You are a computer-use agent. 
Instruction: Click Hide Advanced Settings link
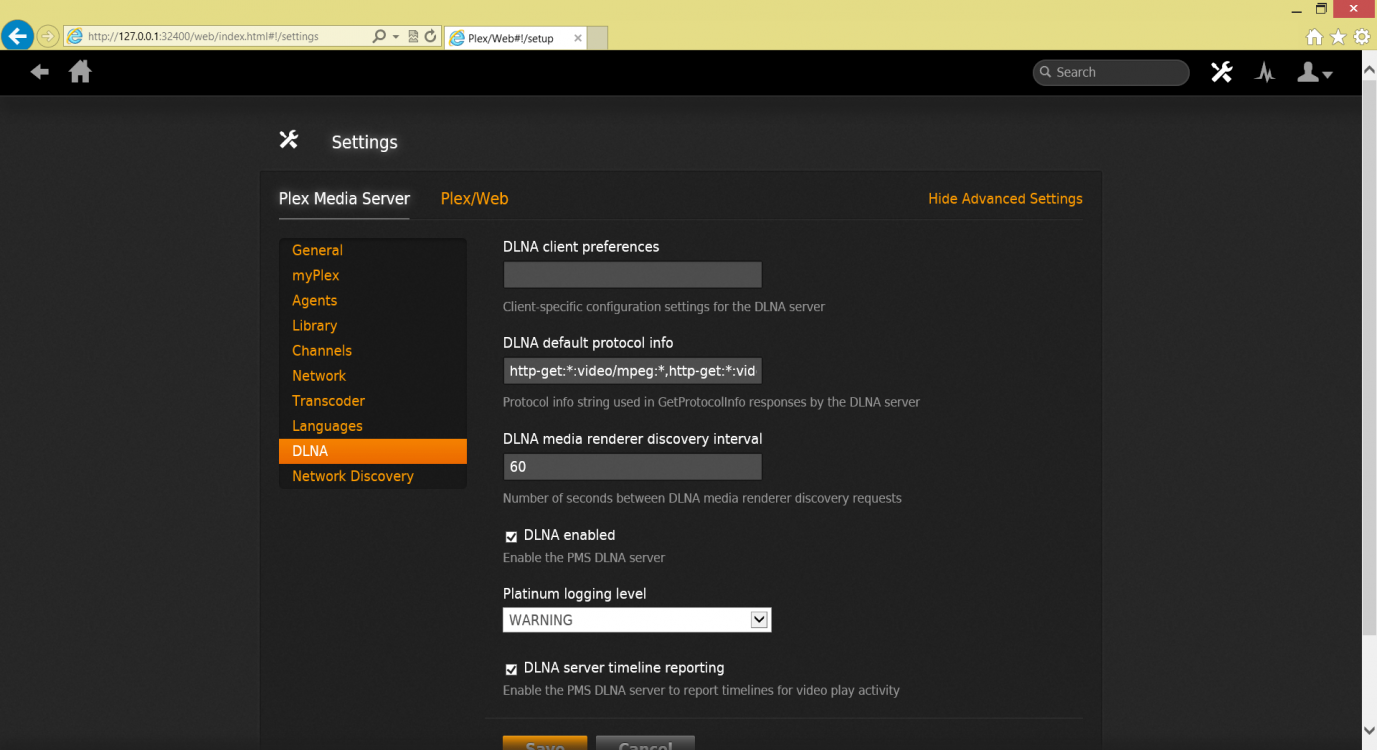[1005, 199]
